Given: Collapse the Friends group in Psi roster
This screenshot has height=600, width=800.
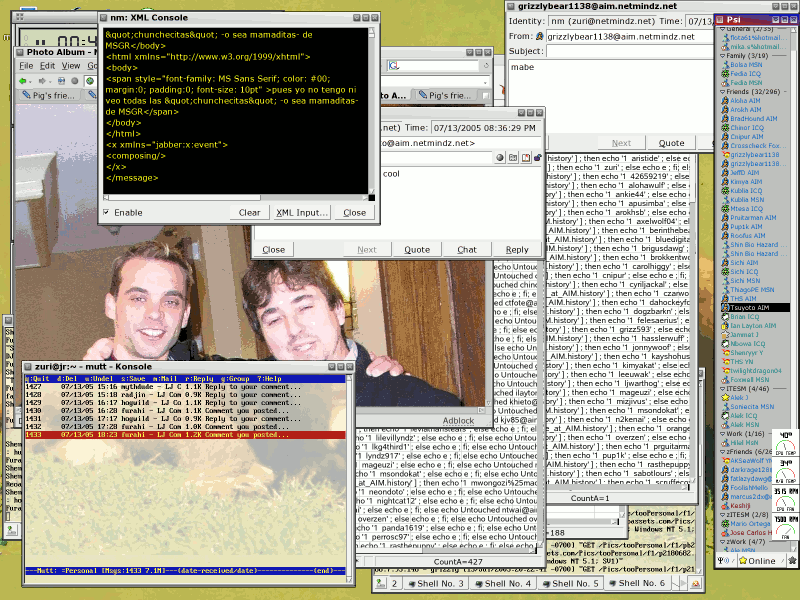Looking at the screenshot, I should tap(719, 92).
